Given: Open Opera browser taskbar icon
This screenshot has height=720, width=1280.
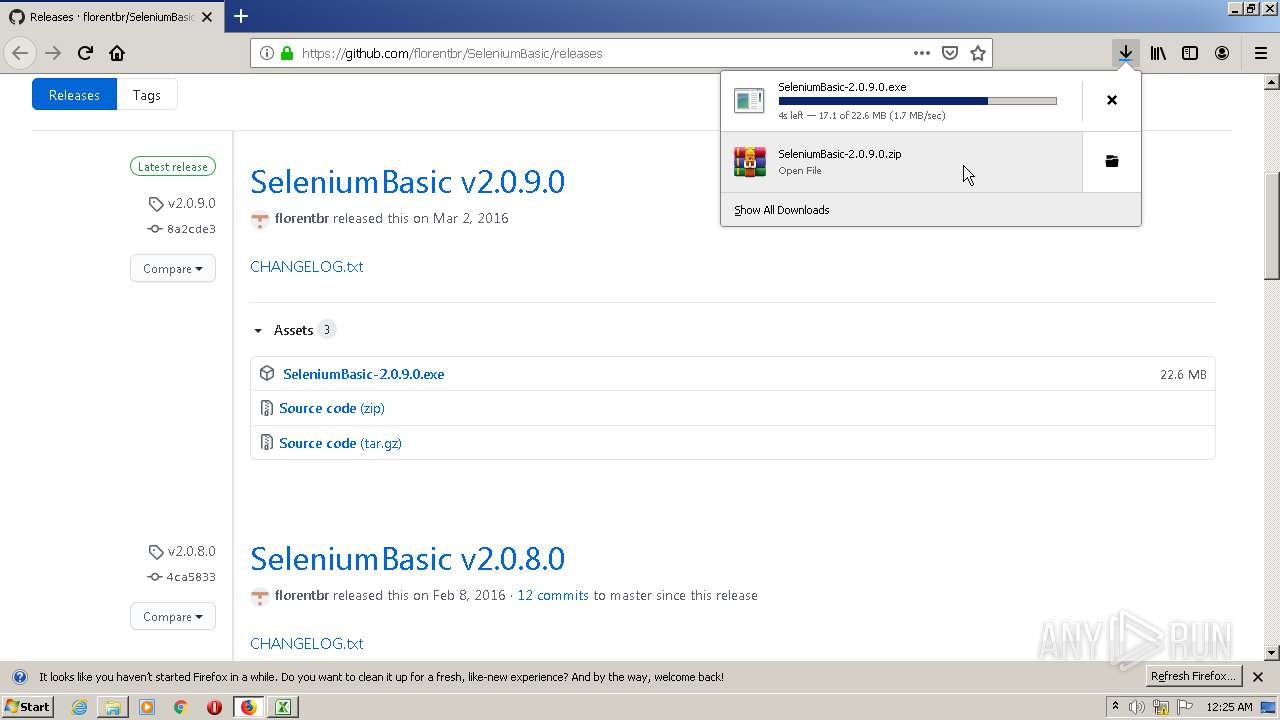Looking at the screenshot, I should (214, 707).
